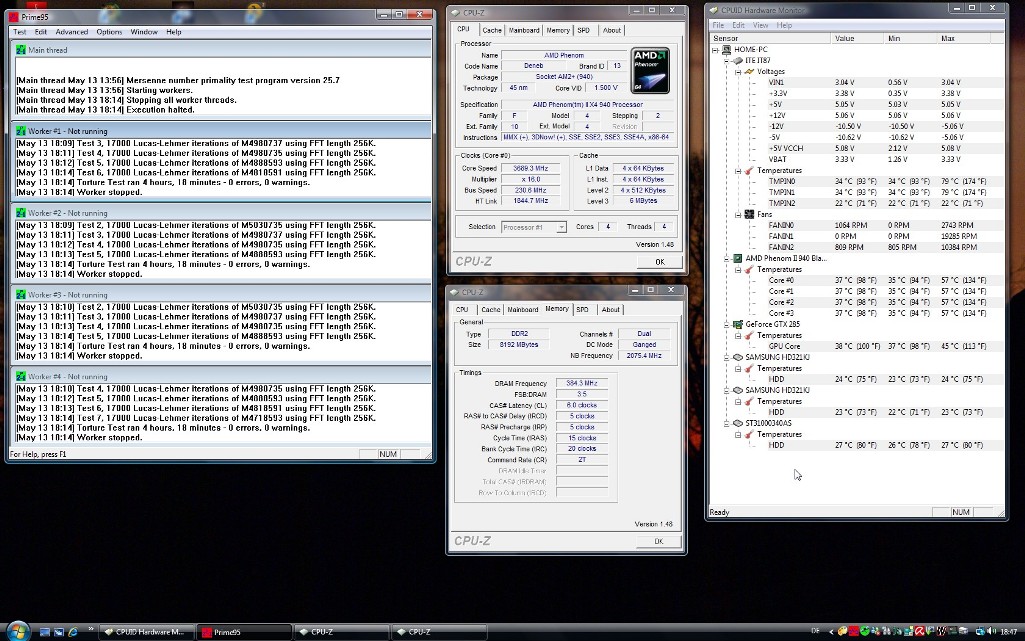
Task: Select About tab in upper CPU-Z window
Action: point(611,31)
